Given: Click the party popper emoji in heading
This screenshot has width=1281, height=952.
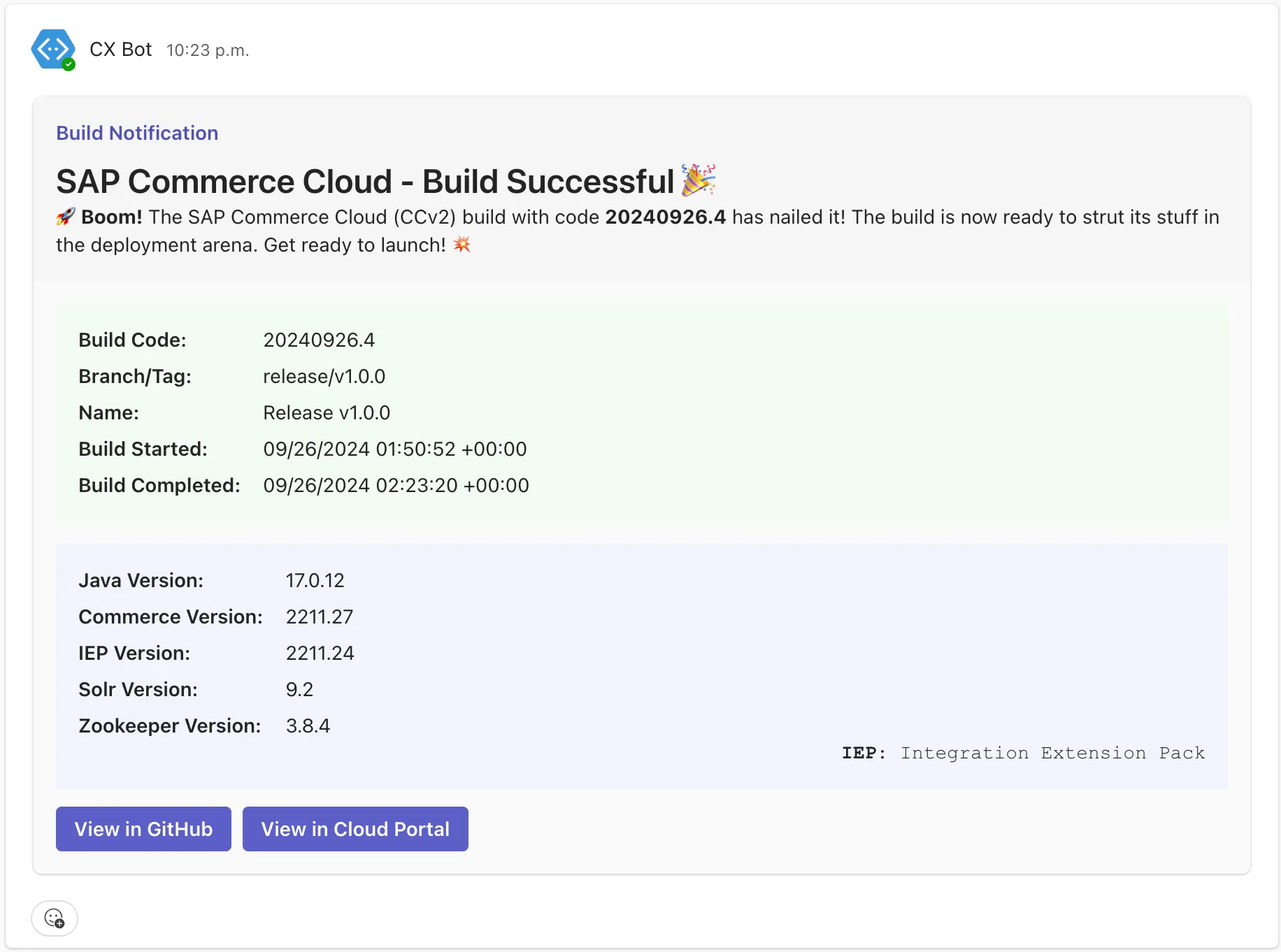Looking at the screenshot, I should [x=699, y=180].
